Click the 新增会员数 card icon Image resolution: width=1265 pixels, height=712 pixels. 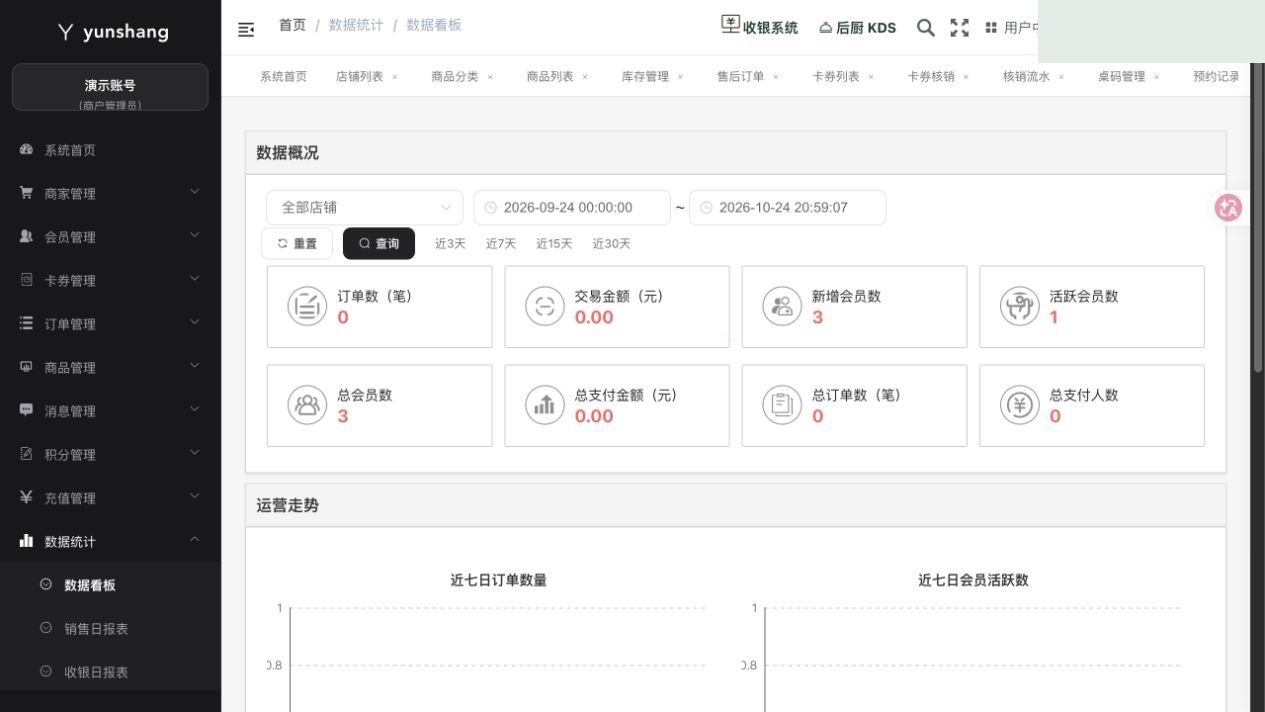coord(782,306)
